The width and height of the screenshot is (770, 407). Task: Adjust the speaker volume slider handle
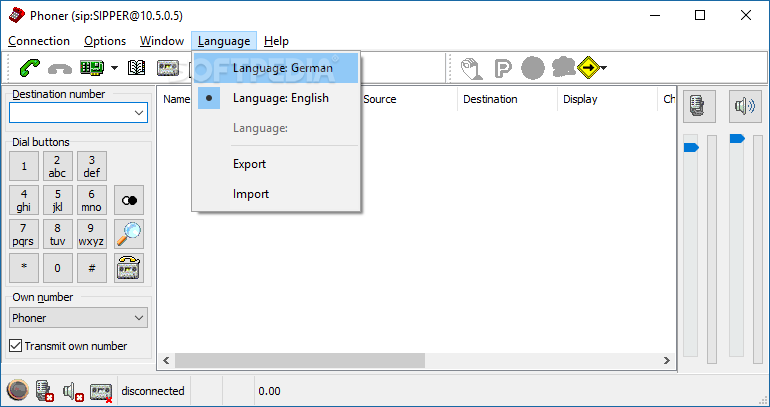(x=737, y=139)
